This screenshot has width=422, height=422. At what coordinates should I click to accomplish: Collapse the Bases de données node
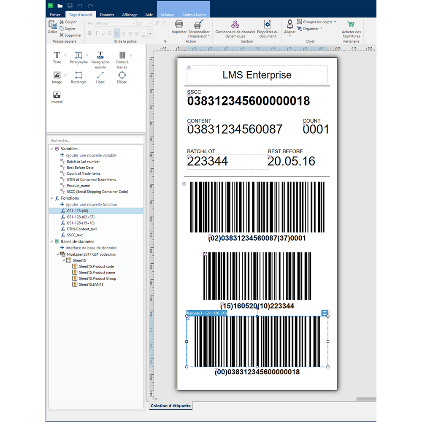click(x=52, y=241)
